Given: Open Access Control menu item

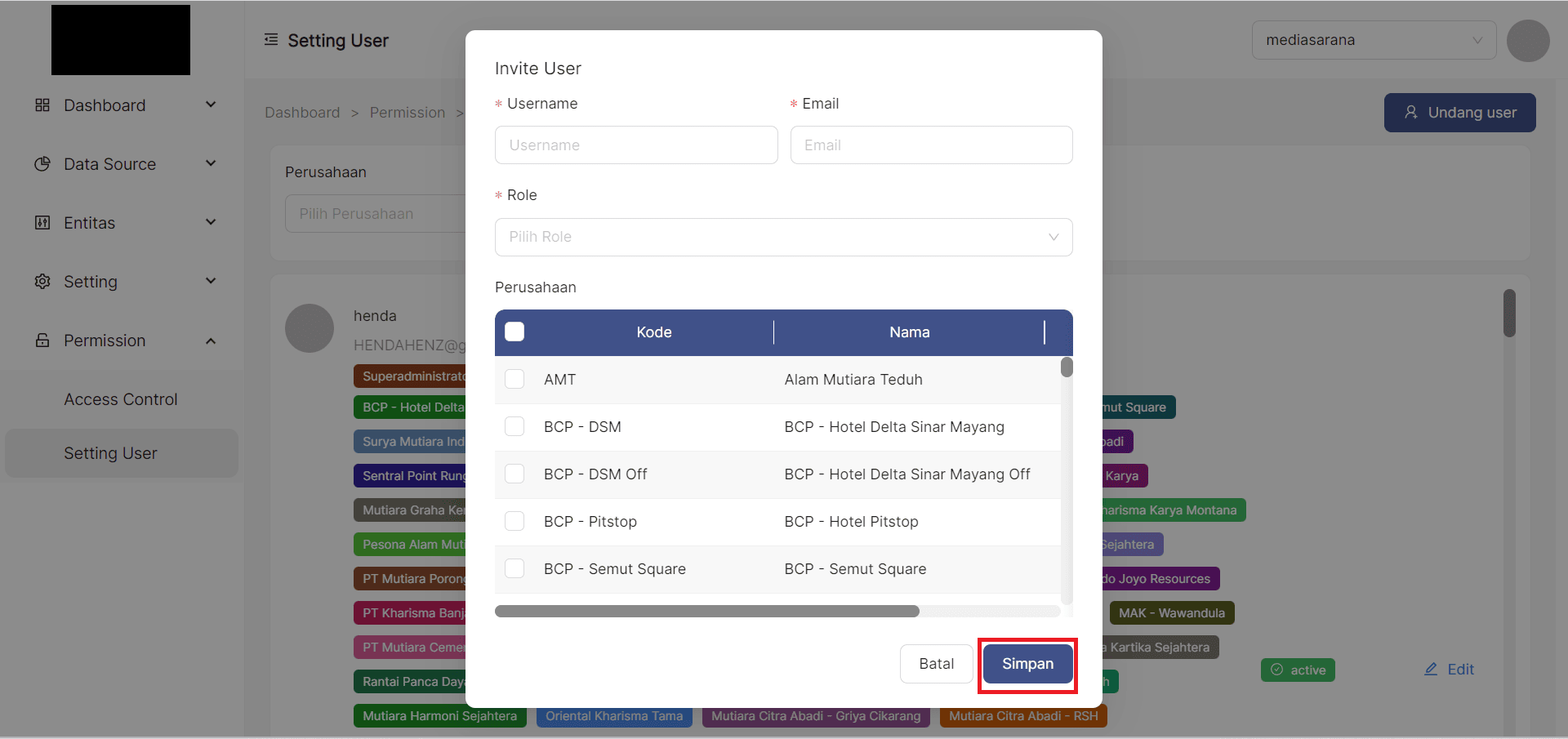Looking at the screenshot, I should click(x=121, y=399).
